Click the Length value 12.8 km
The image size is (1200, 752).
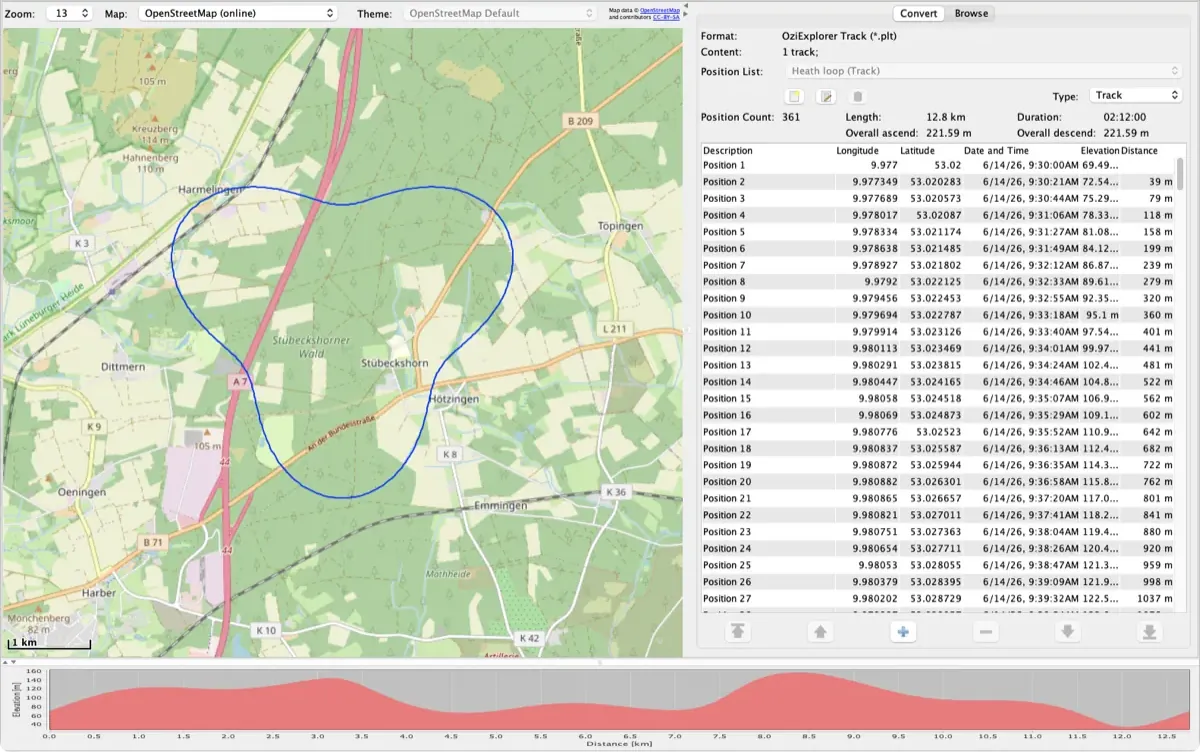pos(945,117)
